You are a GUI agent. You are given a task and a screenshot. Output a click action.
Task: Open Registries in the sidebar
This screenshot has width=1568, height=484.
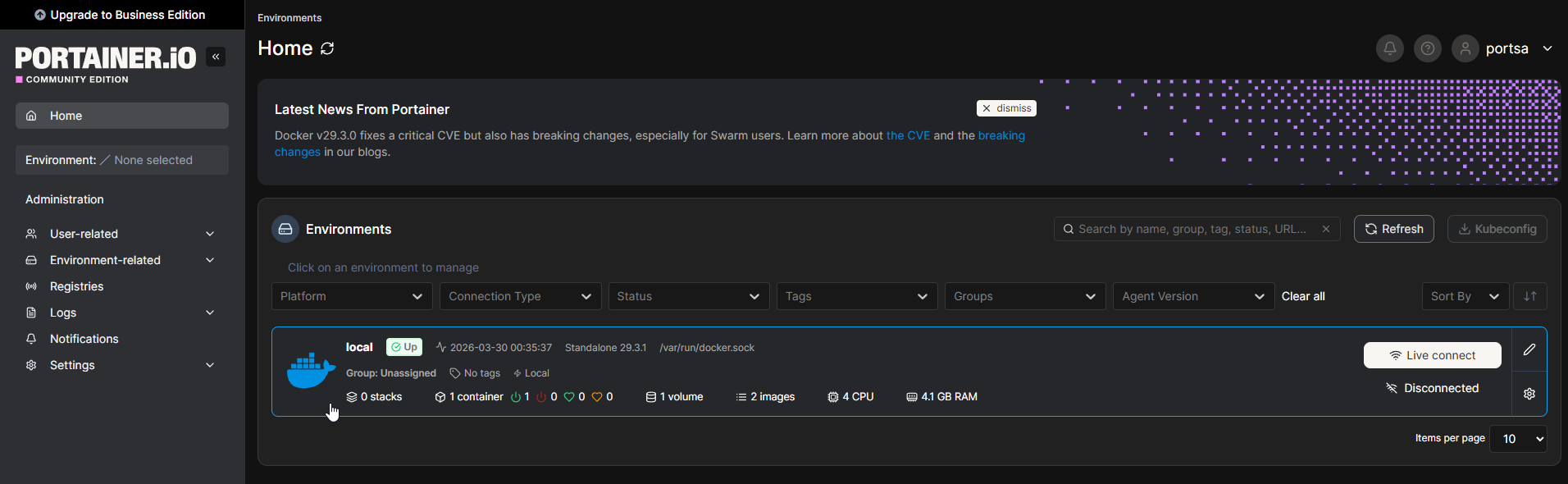[76, 286]
